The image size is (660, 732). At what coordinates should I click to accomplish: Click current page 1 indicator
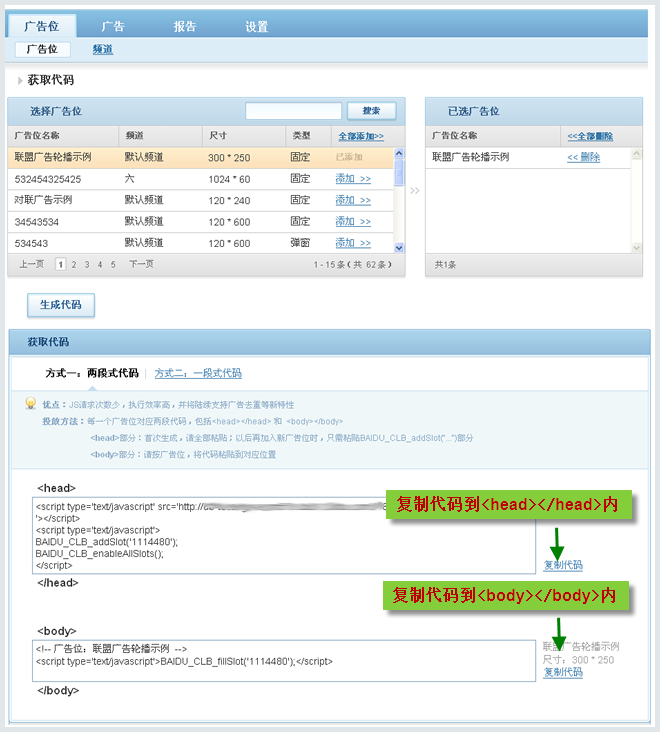(x=60, y=265)
